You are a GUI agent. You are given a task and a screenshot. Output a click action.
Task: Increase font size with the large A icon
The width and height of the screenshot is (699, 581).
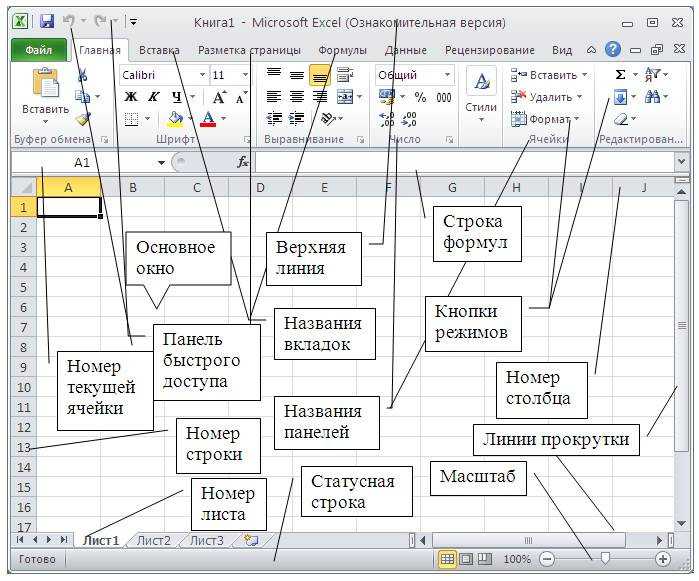click(x=219, y=97)
